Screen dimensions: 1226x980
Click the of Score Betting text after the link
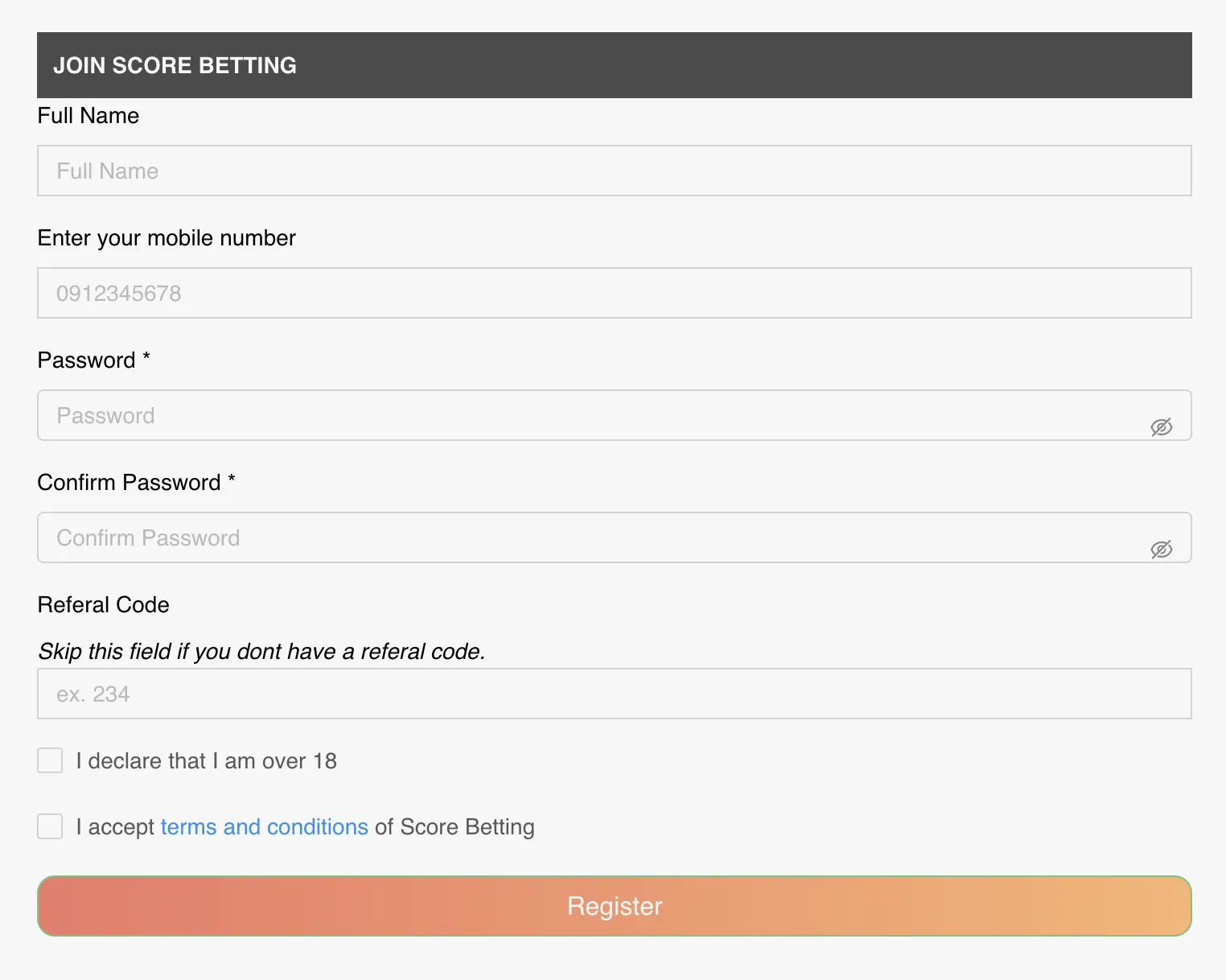tap(455, 827)
